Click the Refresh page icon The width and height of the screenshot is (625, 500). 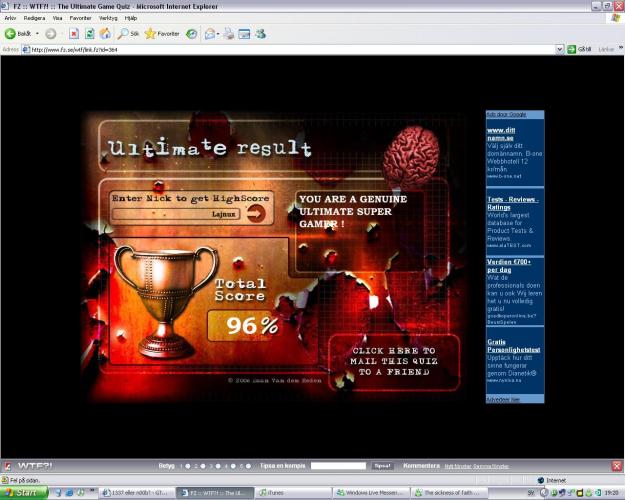pyautogui.click(x=90, y=34)
